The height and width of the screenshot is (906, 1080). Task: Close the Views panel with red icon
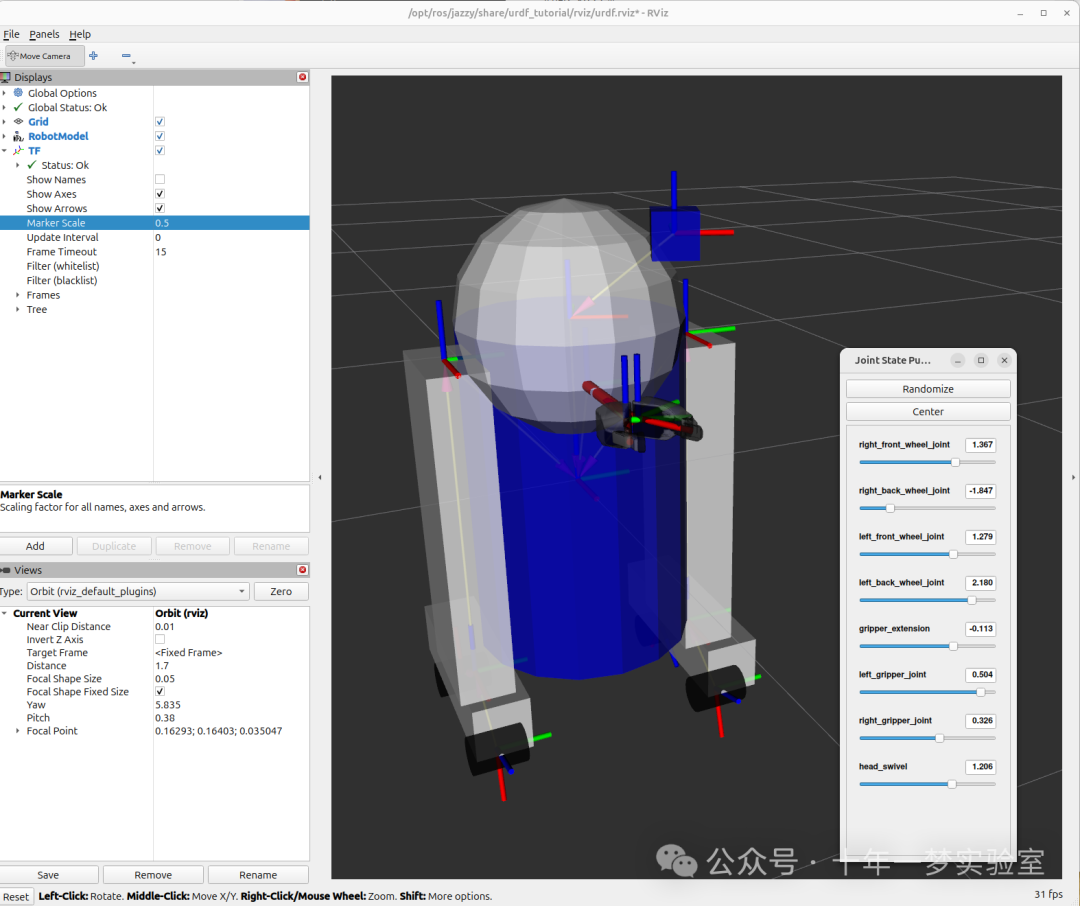point(302,570)
